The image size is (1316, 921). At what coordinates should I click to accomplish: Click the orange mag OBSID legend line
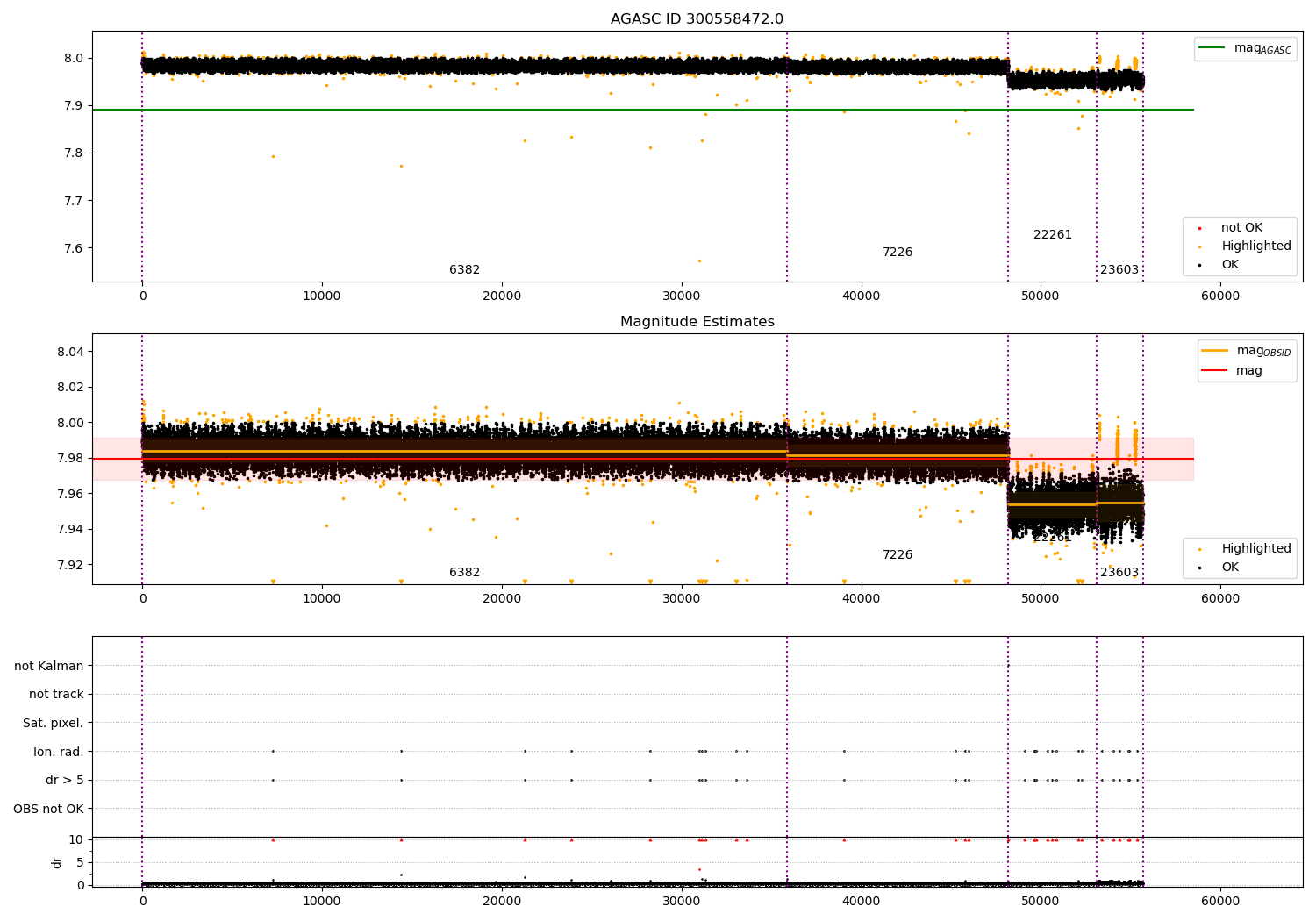[x=1215, y=351]
